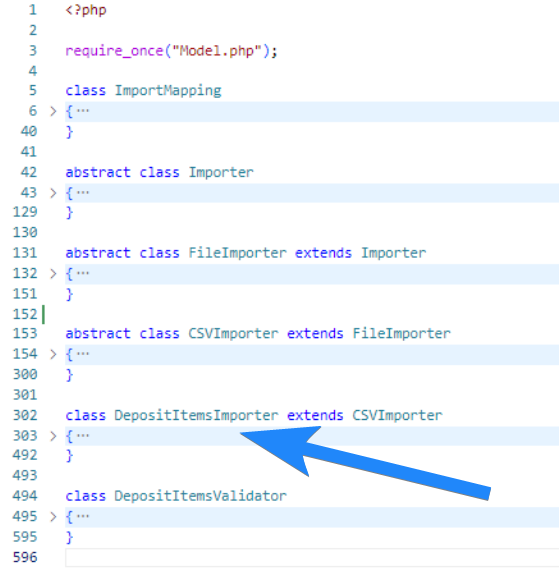Click line number 596 in the gutter
Image resolution: width=559 pixels, height=587 pixels.
click(25, 557)
